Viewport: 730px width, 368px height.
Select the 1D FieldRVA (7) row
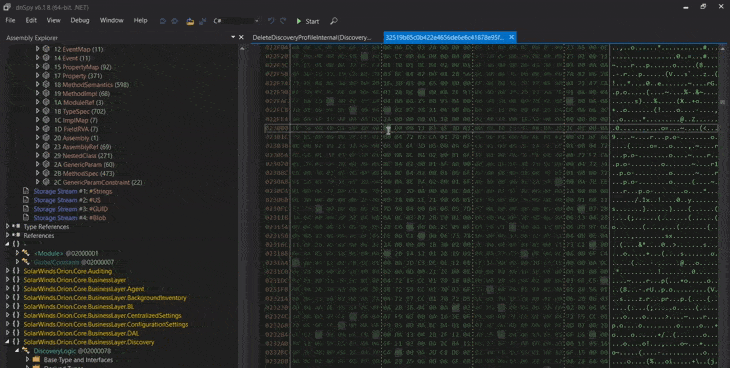click(75, 129)
